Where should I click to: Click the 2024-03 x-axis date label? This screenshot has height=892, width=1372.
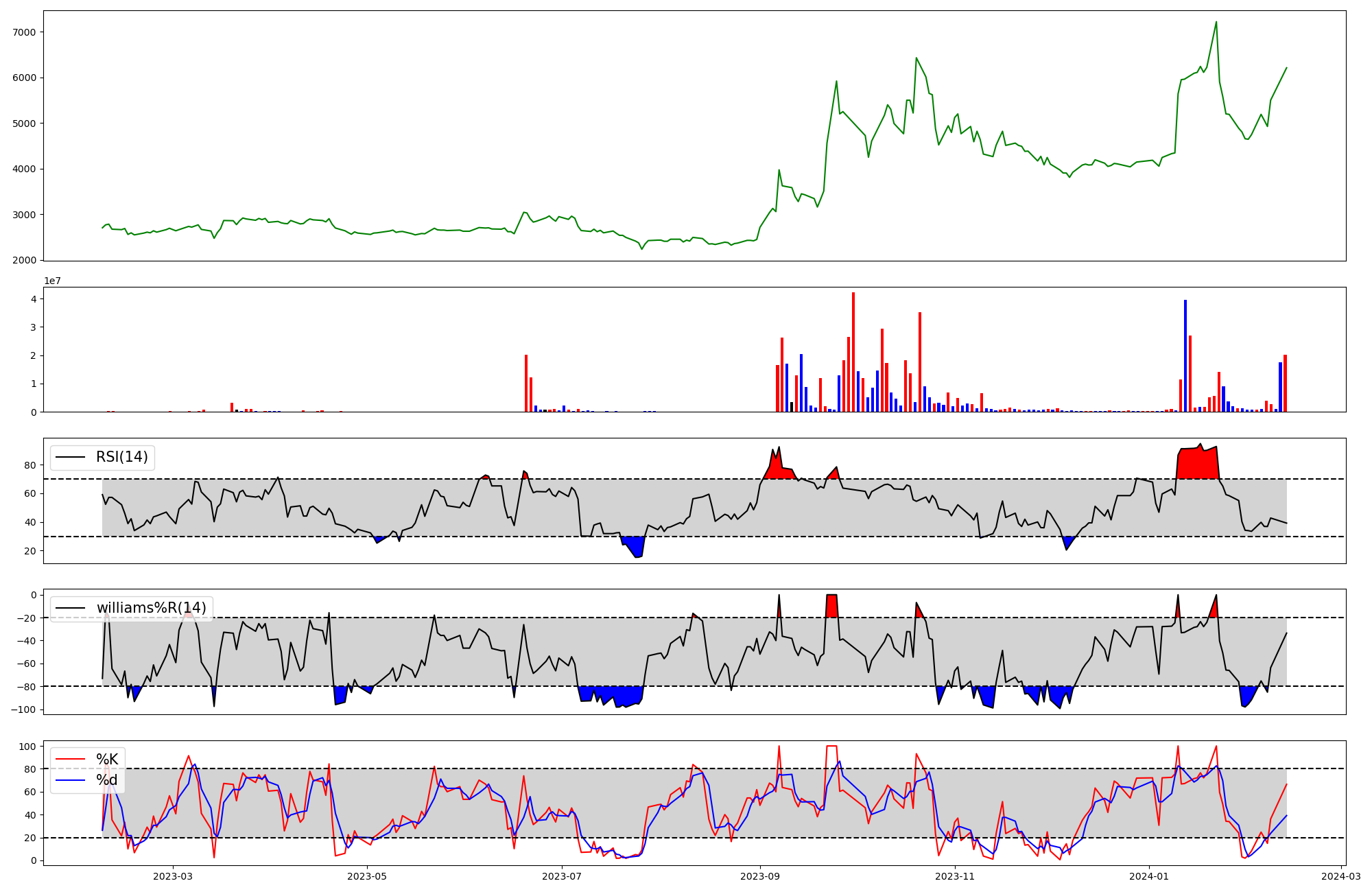[1340, 876]
